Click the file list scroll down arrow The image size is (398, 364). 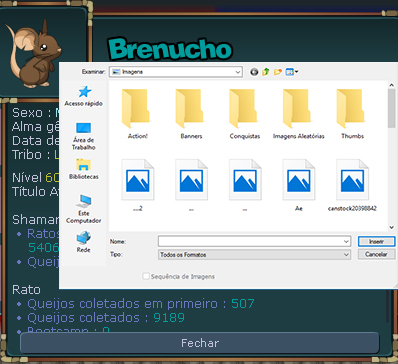pos(392,227)
